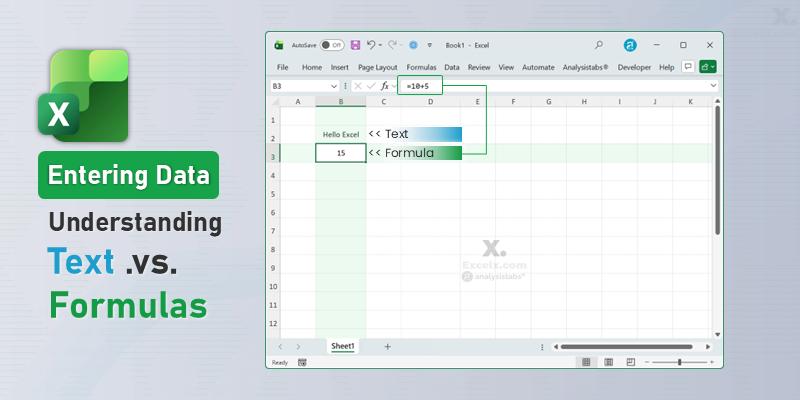Select the Page Layout tab
Viewport: 800px width, 400px height.
click(x=378, y=67)
